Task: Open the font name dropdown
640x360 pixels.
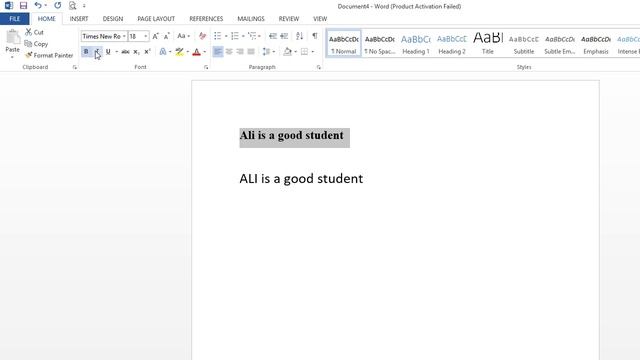Action: (x=124, y=36)
